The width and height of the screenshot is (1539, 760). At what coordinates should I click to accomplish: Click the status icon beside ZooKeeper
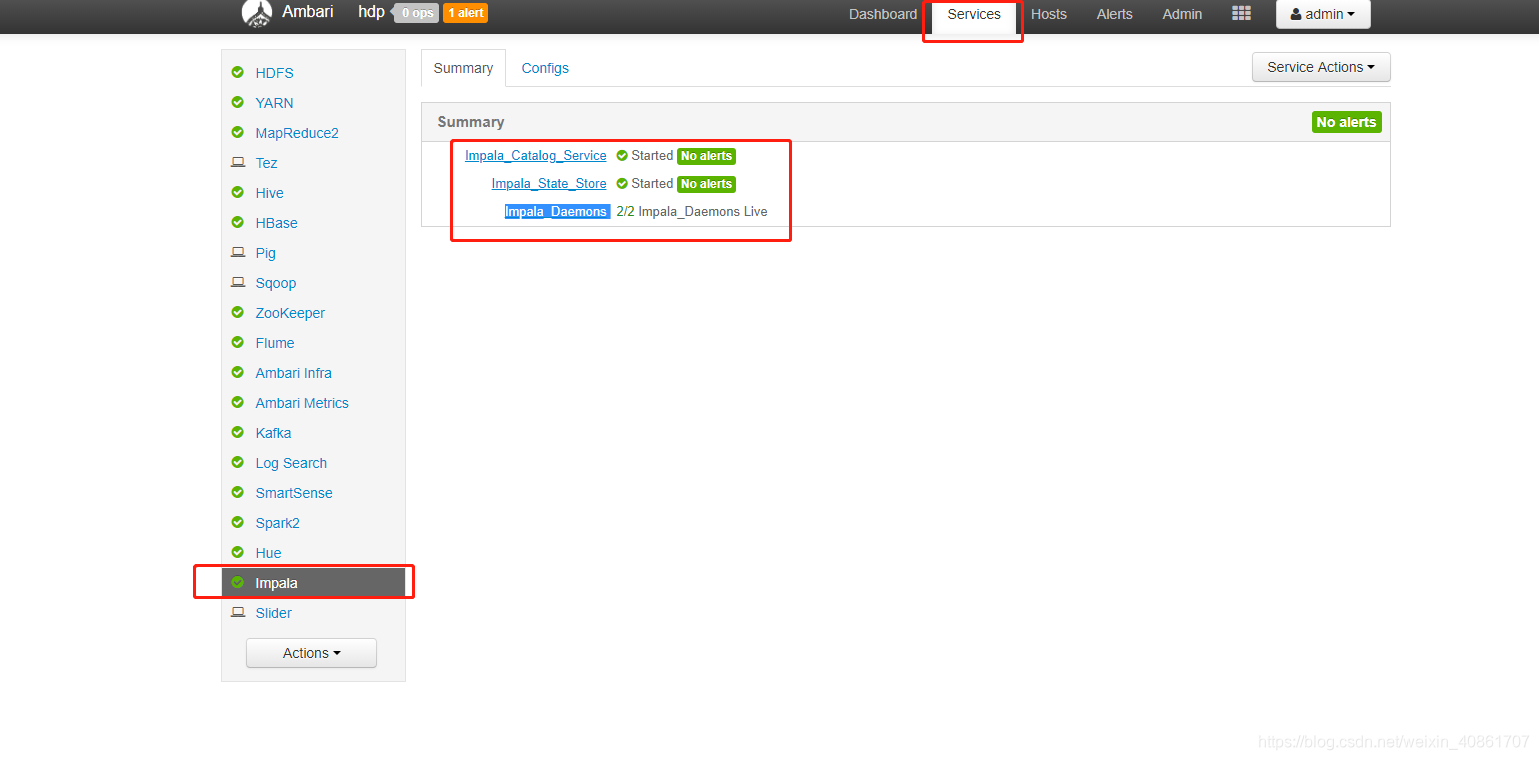[238, 312]
